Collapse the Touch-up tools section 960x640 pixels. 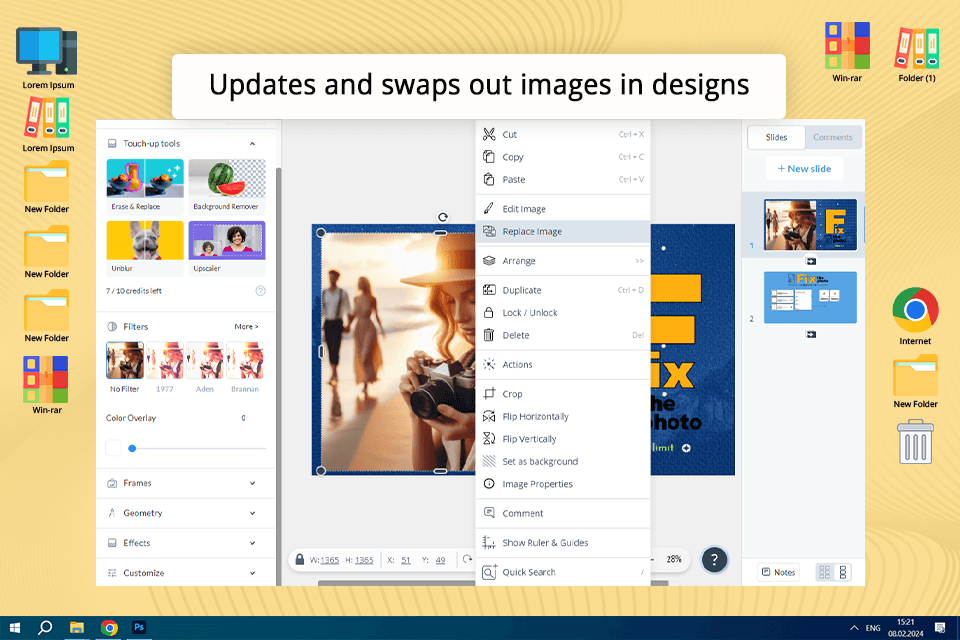coord(252,143)
